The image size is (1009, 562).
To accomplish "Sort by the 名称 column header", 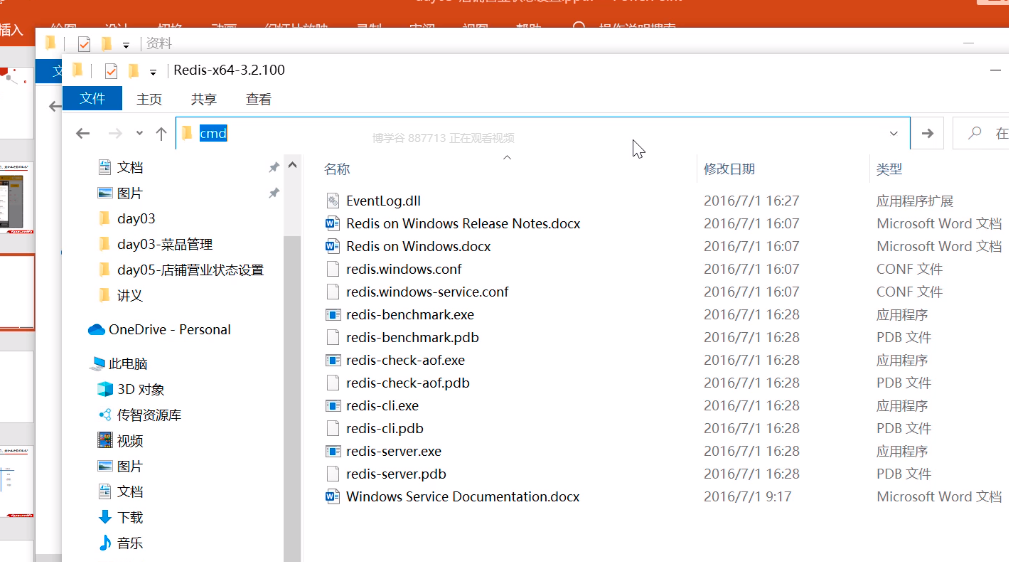I will pyautogui.click(x=337, y=169).
